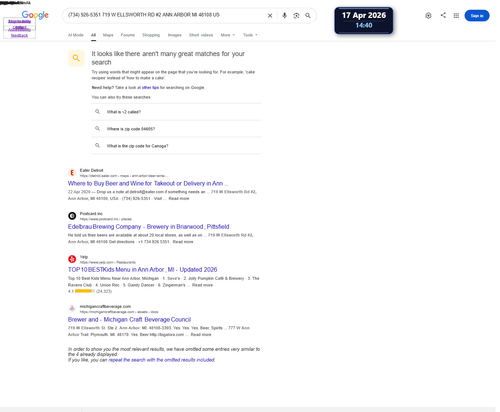Viewport: 500px width, 412px height.
Task: Open 'Edelbrau Brewing Company' result
Action: 148,227
